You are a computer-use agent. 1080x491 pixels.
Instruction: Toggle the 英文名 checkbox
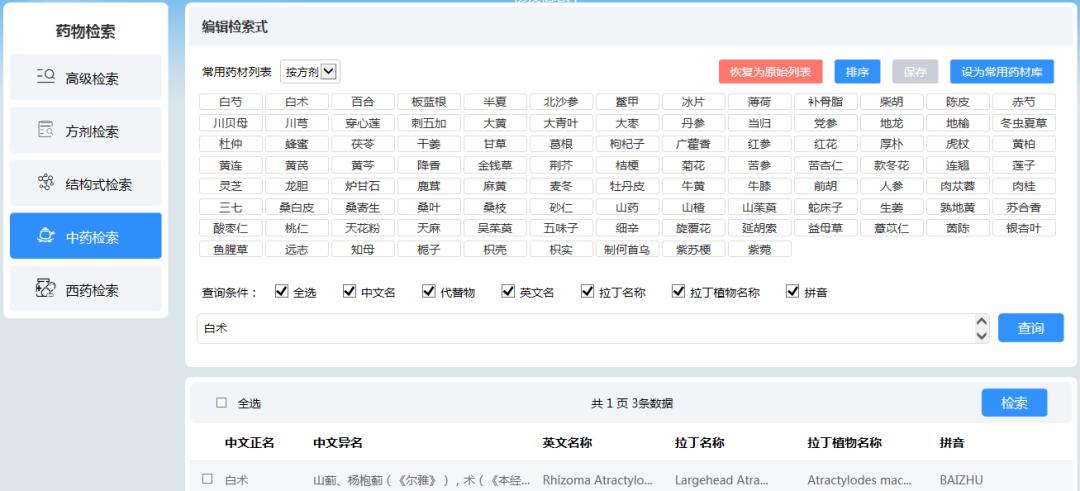point(508,291)
